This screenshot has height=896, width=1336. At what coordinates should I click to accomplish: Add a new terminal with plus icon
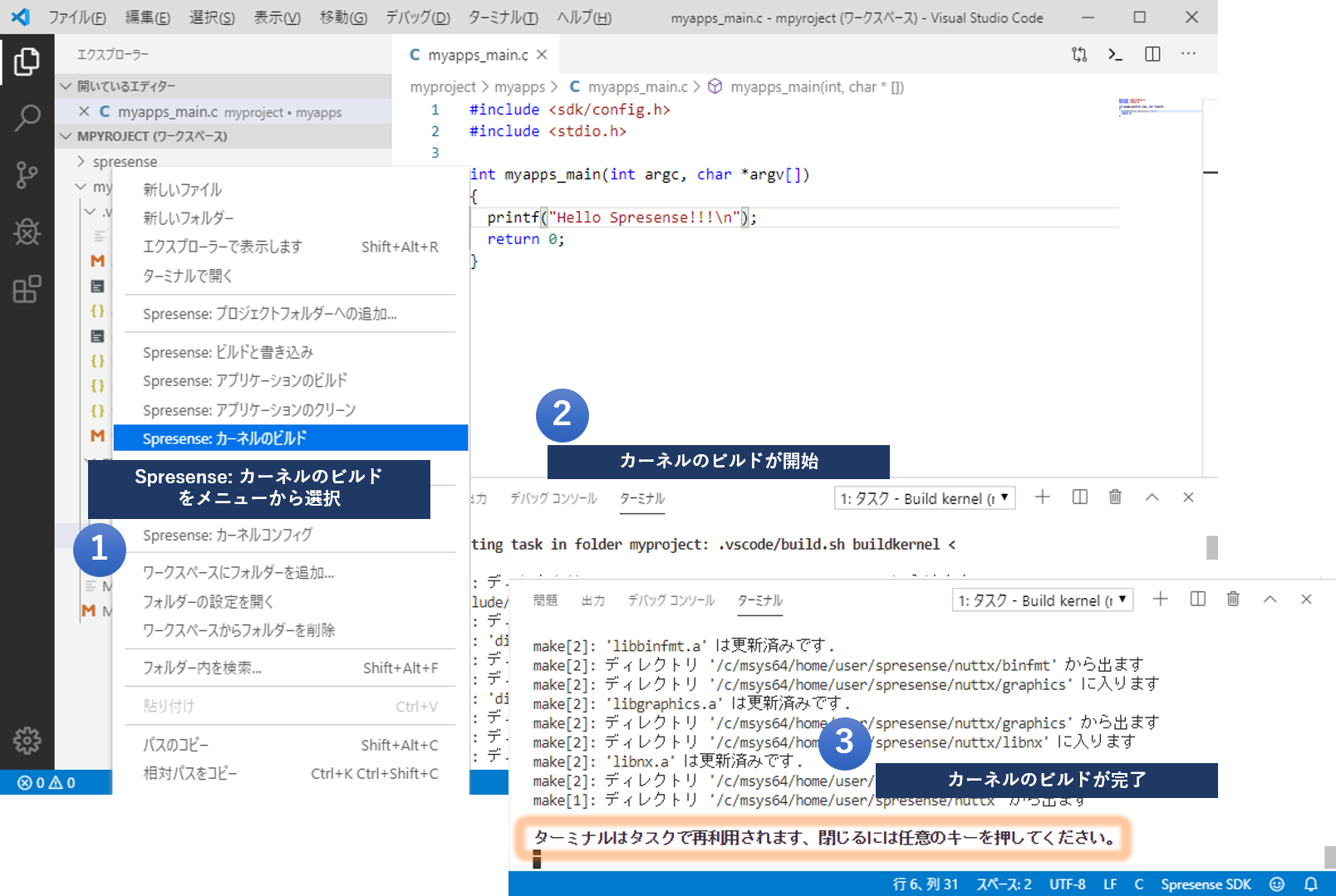1161,599
